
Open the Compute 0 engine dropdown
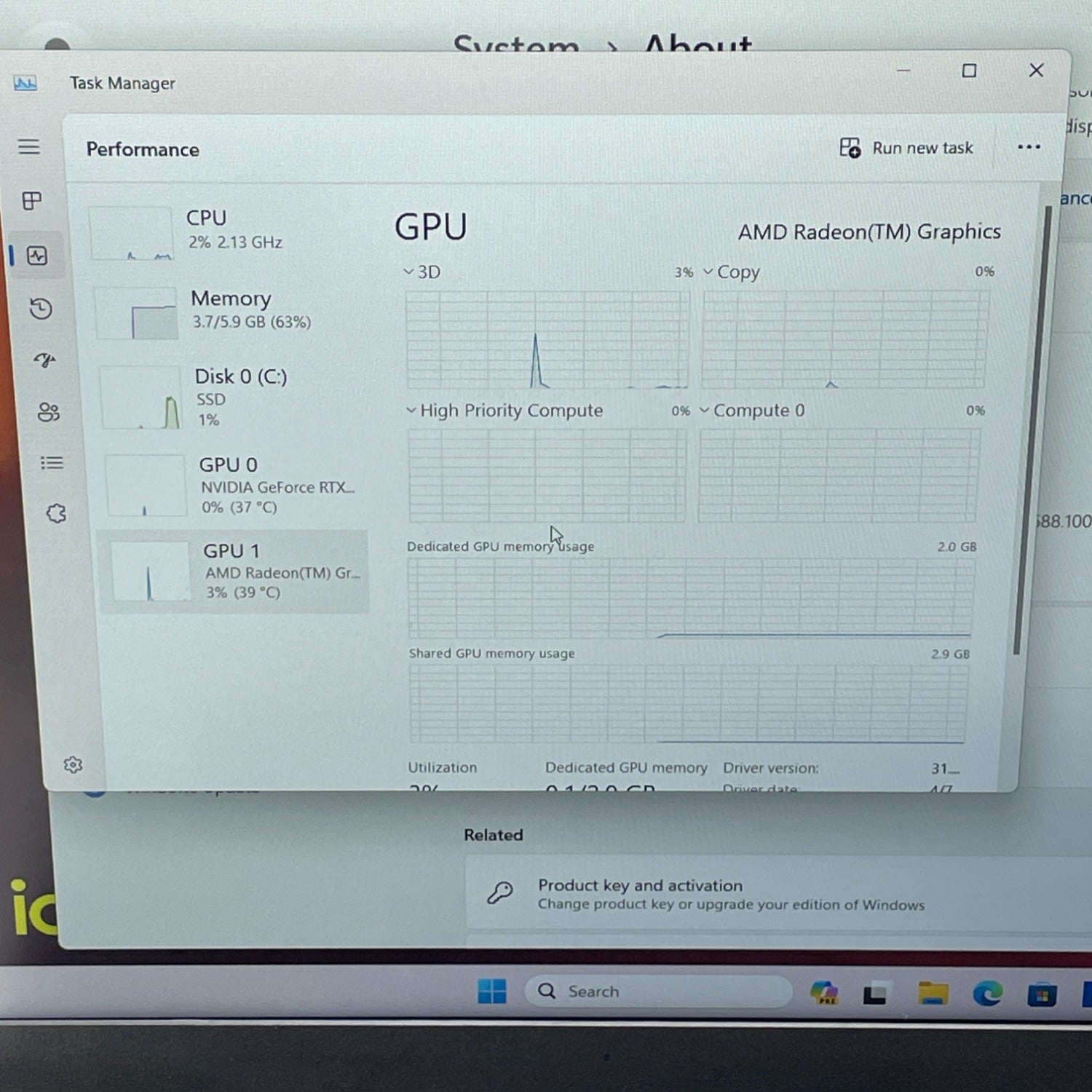pyautogui.click(x=752, y=411)
